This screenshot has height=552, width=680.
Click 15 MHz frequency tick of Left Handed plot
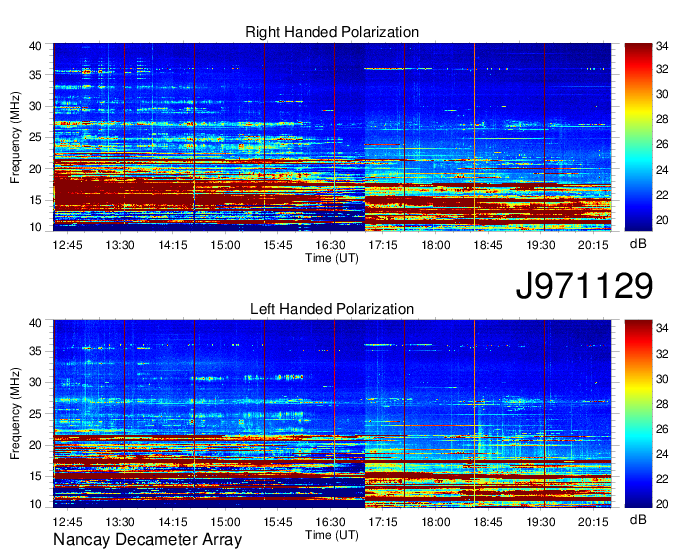[x=36, y=477]
